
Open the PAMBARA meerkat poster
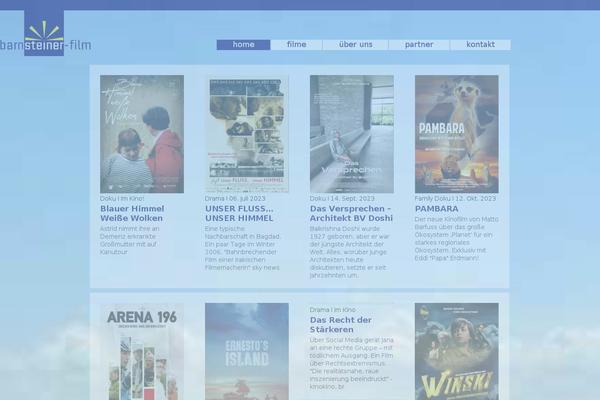[x=457, y=134]
